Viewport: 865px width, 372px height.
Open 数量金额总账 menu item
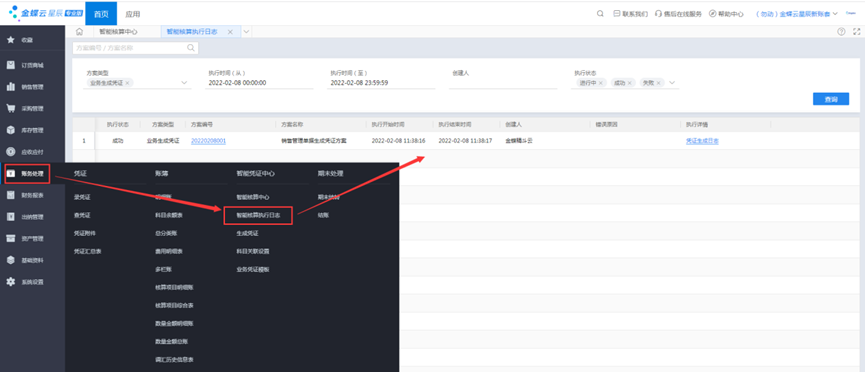172,342
